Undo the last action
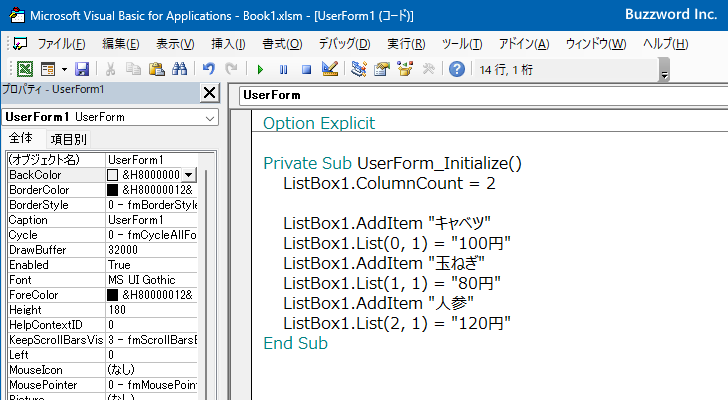The image size is (728, 400). [x=208, y=70]
